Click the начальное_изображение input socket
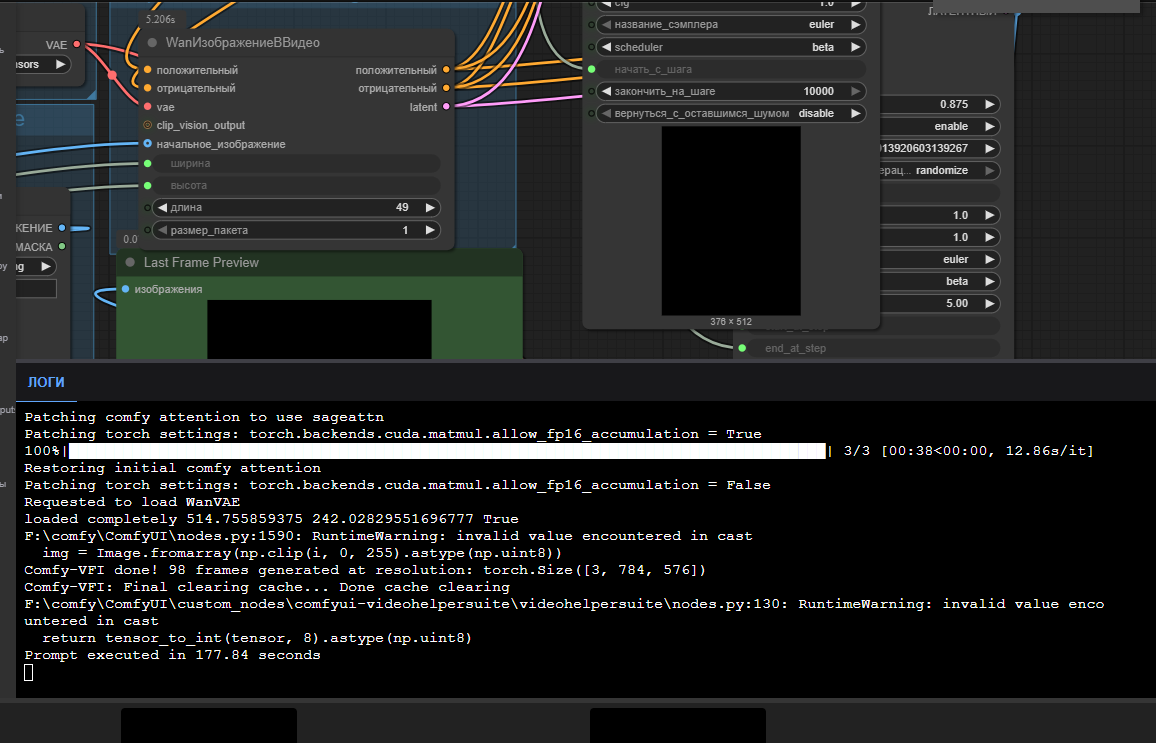1156x743 pixels. coord(147,144)
